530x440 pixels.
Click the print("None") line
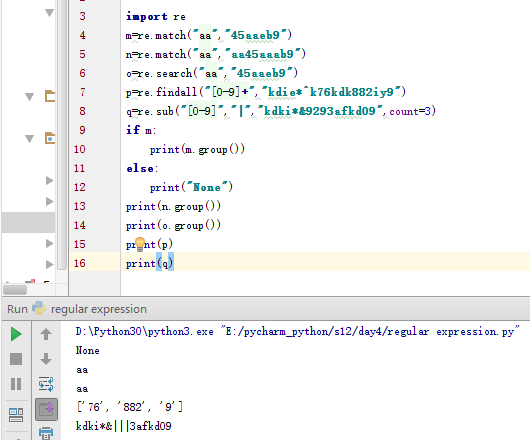pyautogui.click(x=191, y=187)
